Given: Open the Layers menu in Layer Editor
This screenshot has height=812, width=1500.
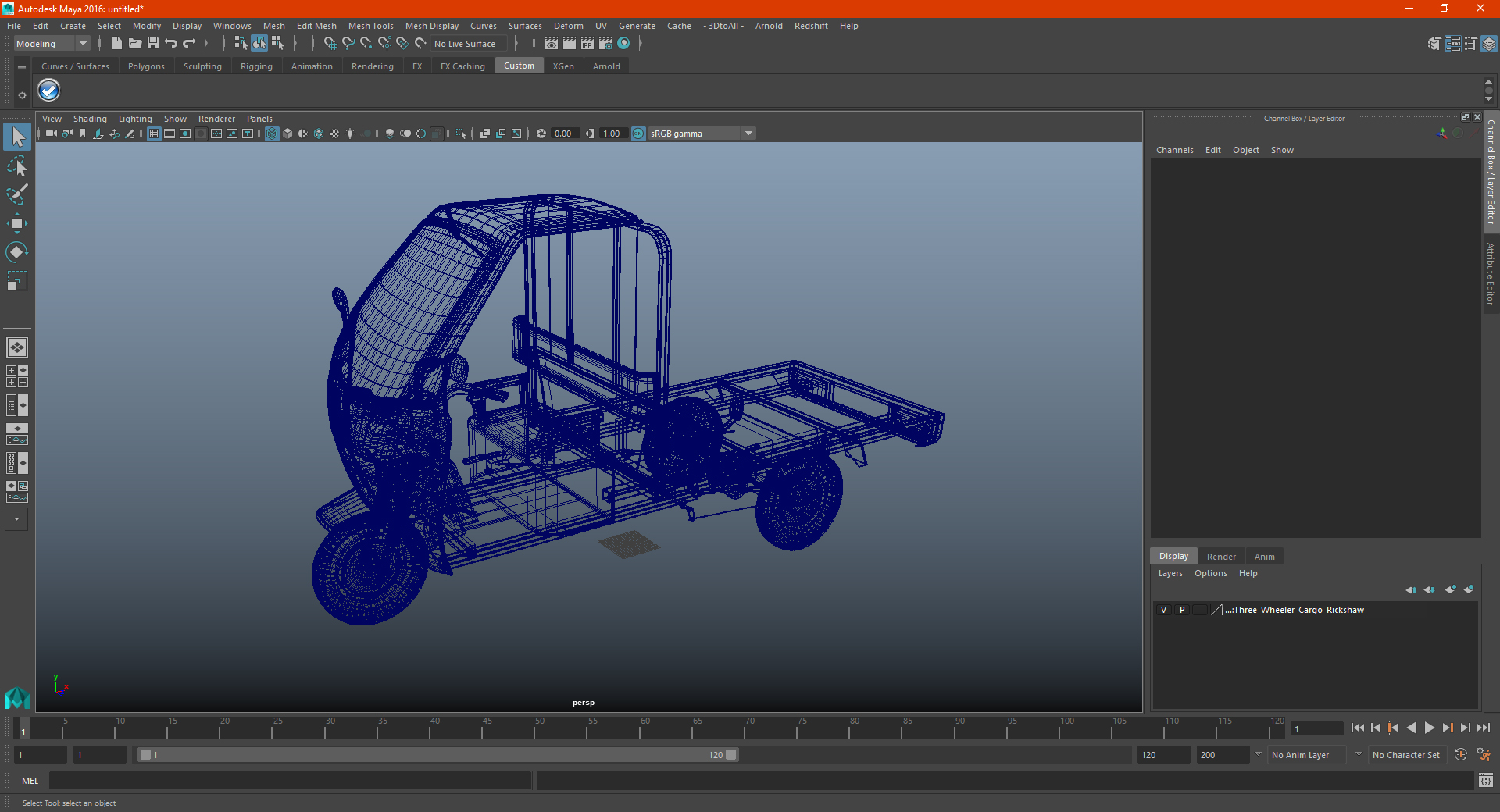Looking at the screenshot, I should coord(1170,573).
